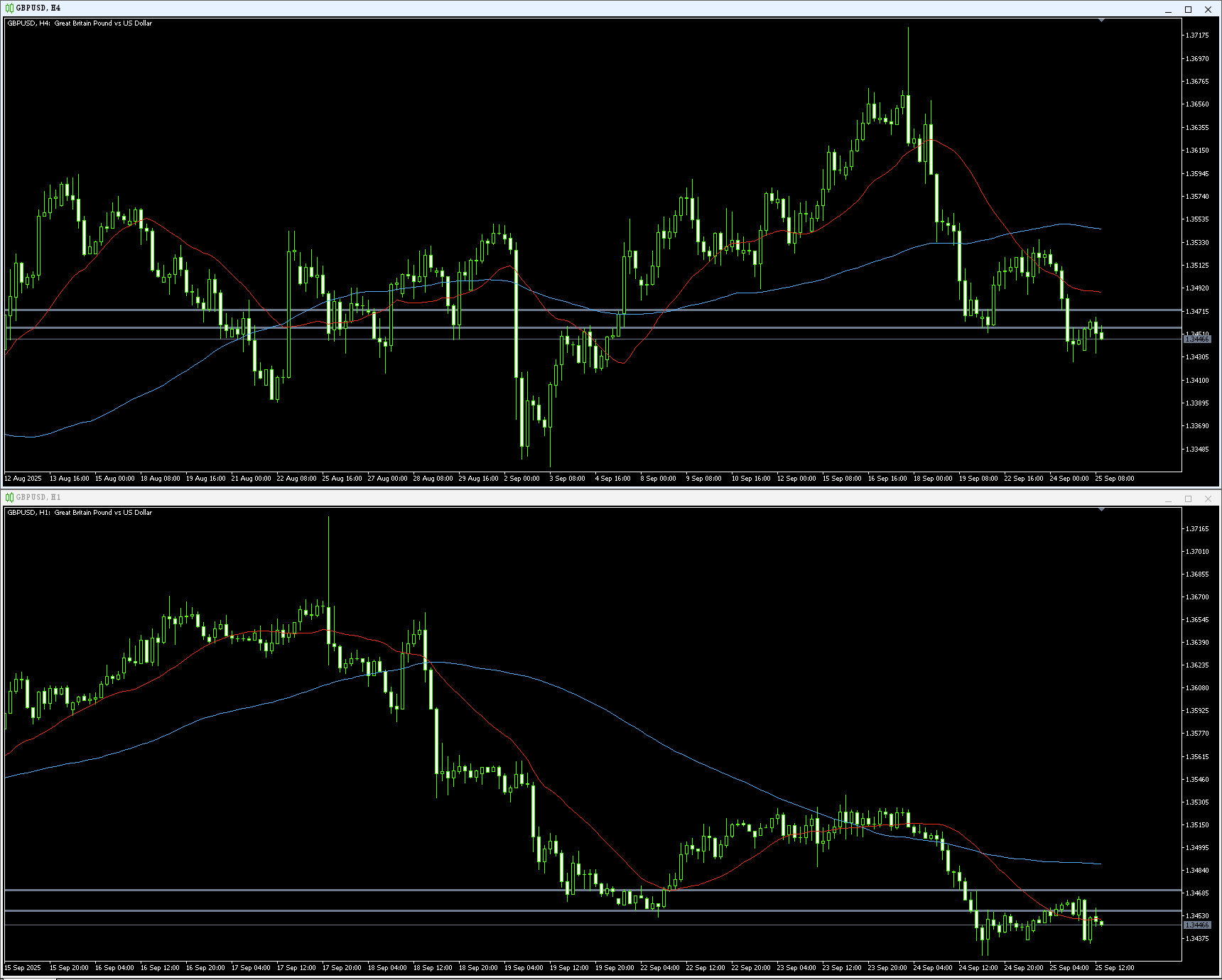Click the H1 chart header text 'GBPUSD, H1: Great Britain Pound'
This screenshot has height=980, width=1222.
80,513
